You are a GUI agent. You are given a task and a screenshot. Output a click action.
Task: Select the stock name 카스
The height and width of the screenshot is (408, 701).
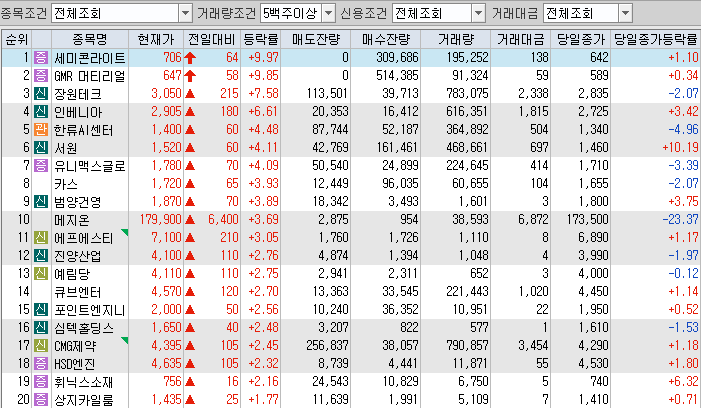[66, 184]
